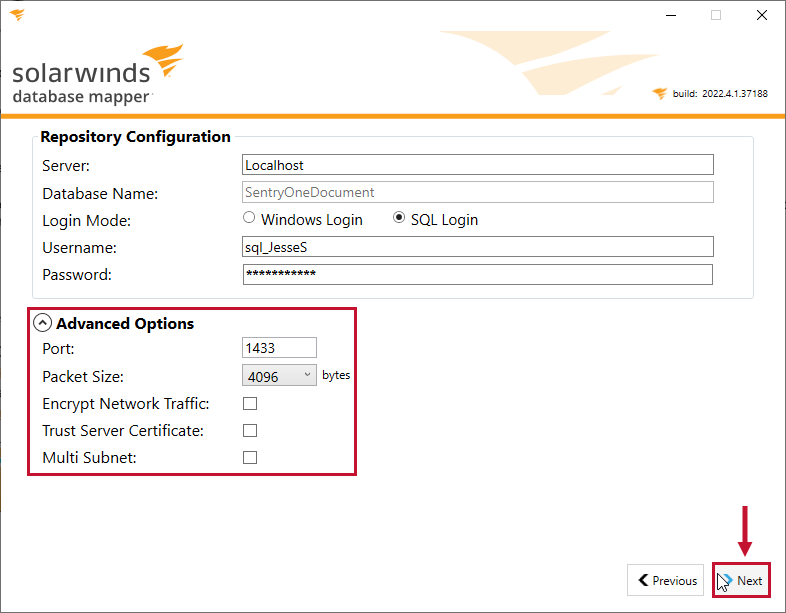Click the SolarWinds icon in title bar

[x=17, y=15]
